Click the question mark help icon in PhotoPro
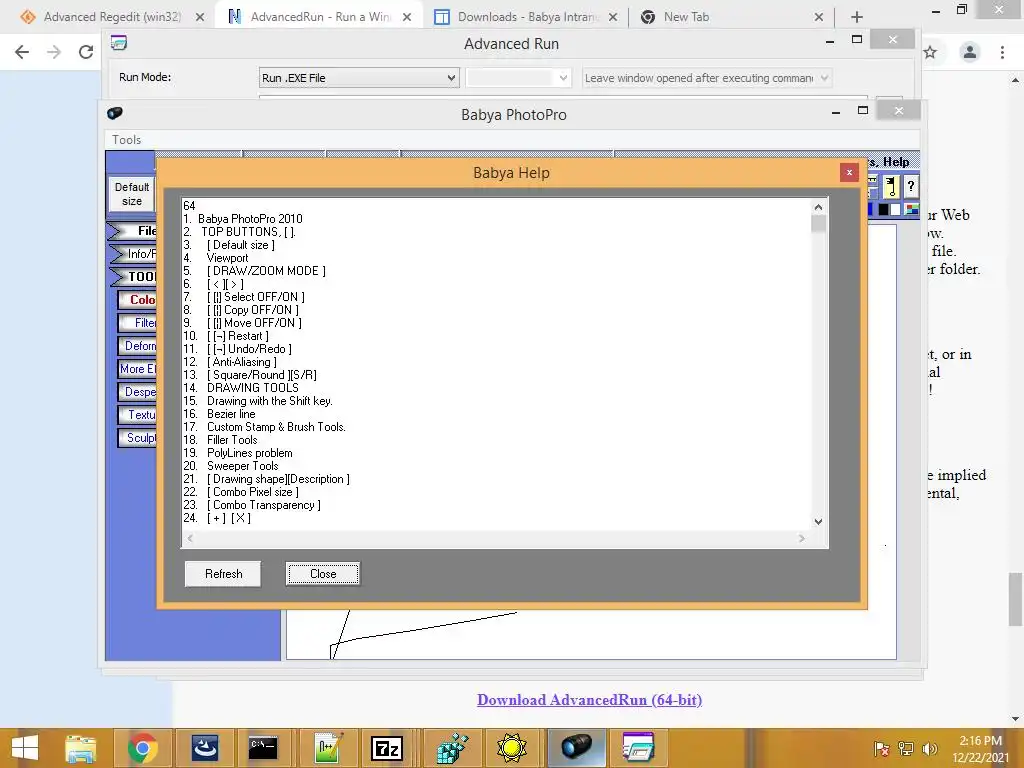The height and width of the screenshot is (768, 1024). coord(910,187)
